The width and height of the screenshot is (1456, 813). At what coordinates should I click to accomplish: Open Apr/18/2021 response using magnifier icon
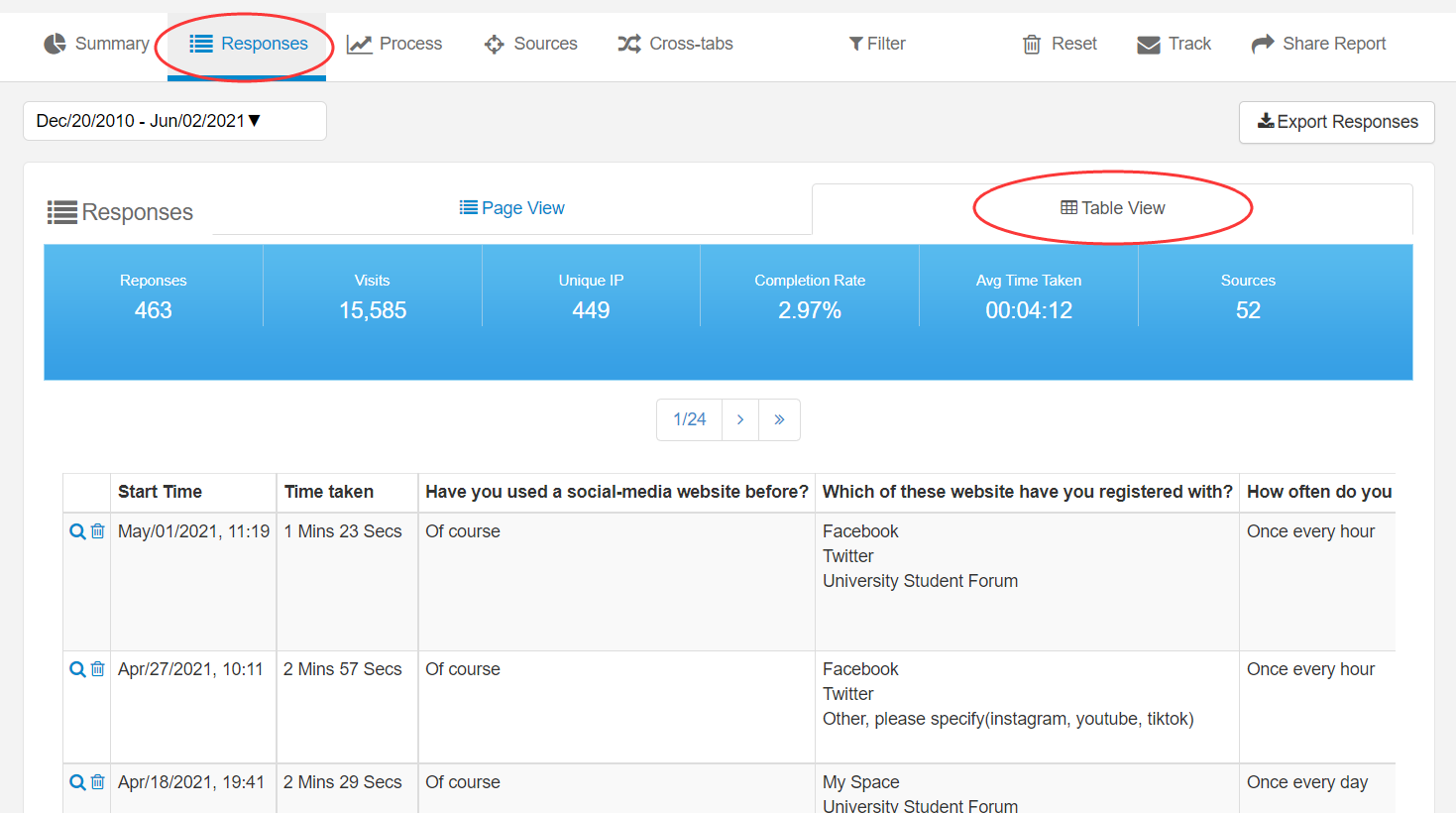(x=76, y=782)
